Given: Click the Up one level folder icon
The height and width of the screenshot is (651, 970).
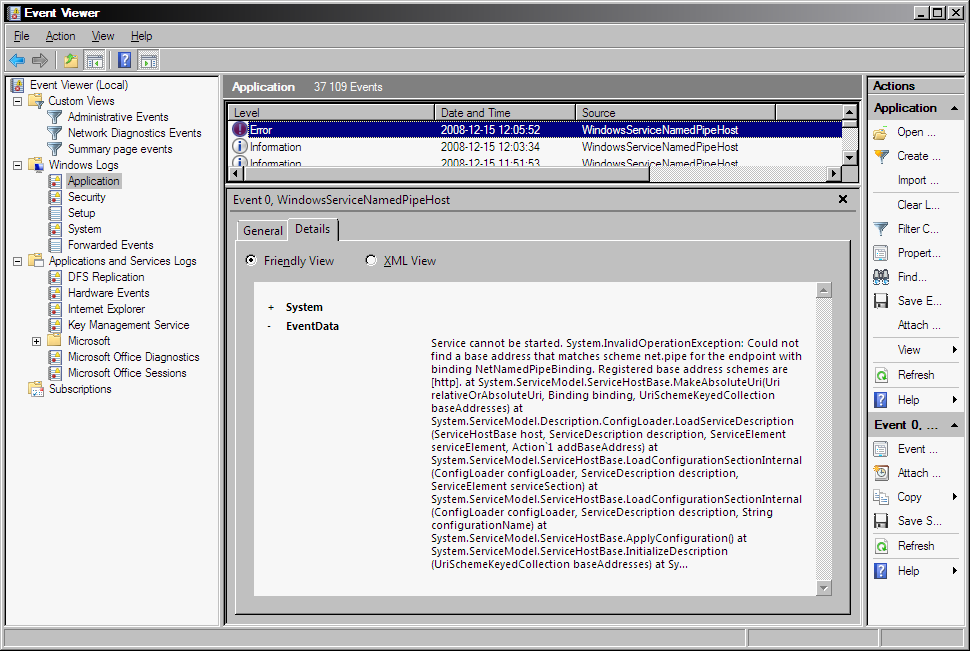Looking at the screenshot, I should coord(71,60).
